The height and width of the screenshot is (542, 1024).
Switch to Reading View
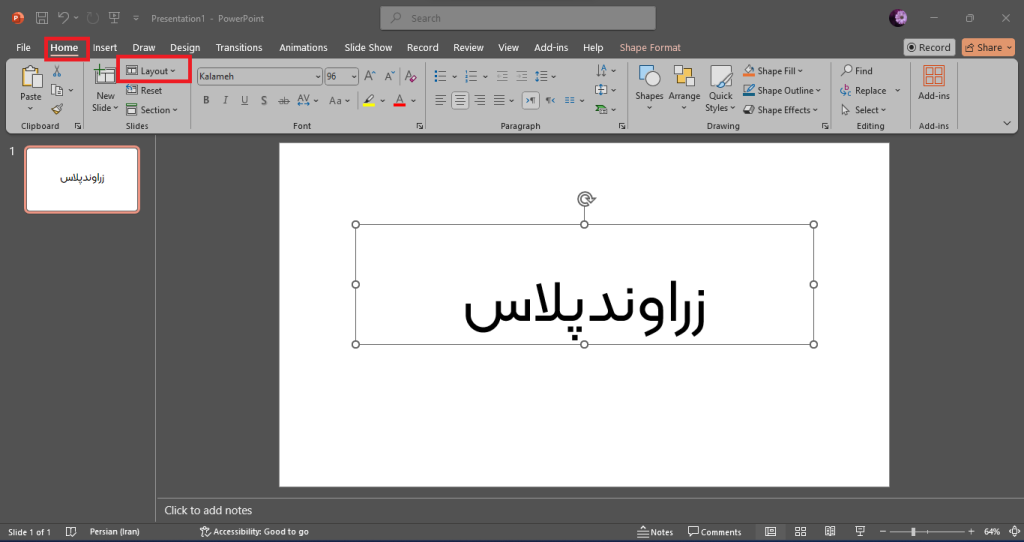coord(830,532)
